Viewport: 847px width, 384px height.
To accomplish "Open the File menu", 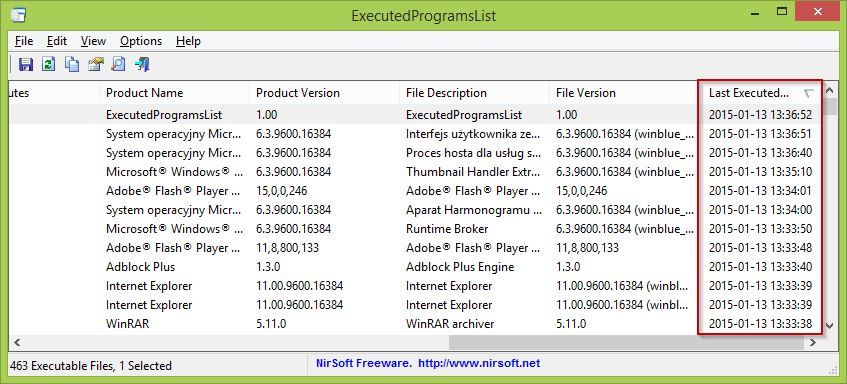I will 24,41.
